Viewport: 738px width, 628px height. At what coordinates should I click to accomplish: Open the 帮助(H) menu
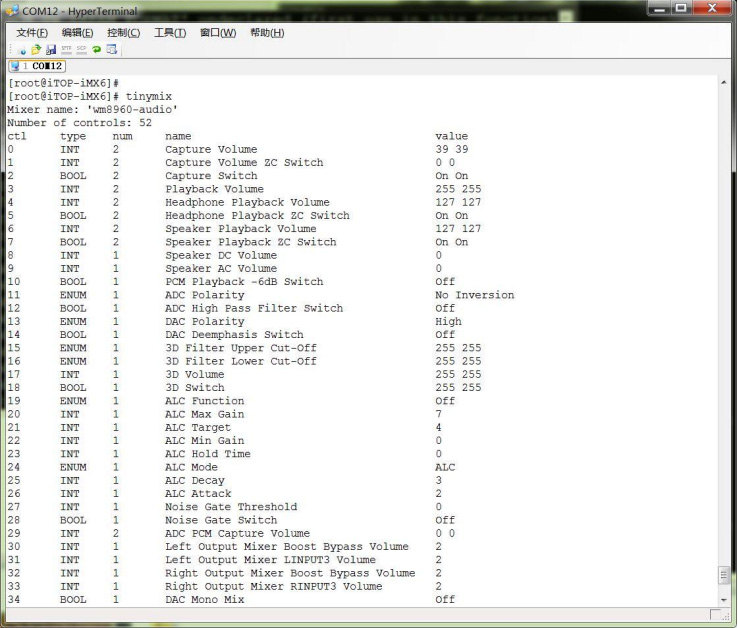tap(267, 33)
